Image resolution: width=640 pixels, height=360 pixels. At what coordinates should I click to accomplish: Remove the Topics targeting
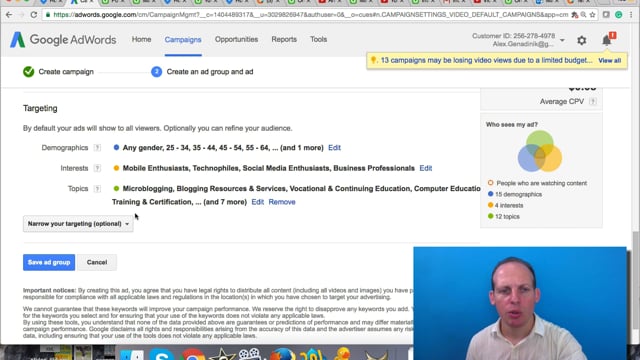(282, 202)
